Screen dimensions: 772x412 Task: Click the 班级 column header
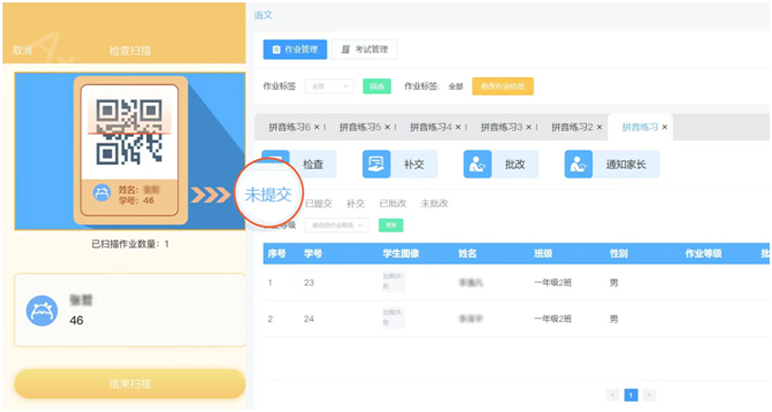543,254
